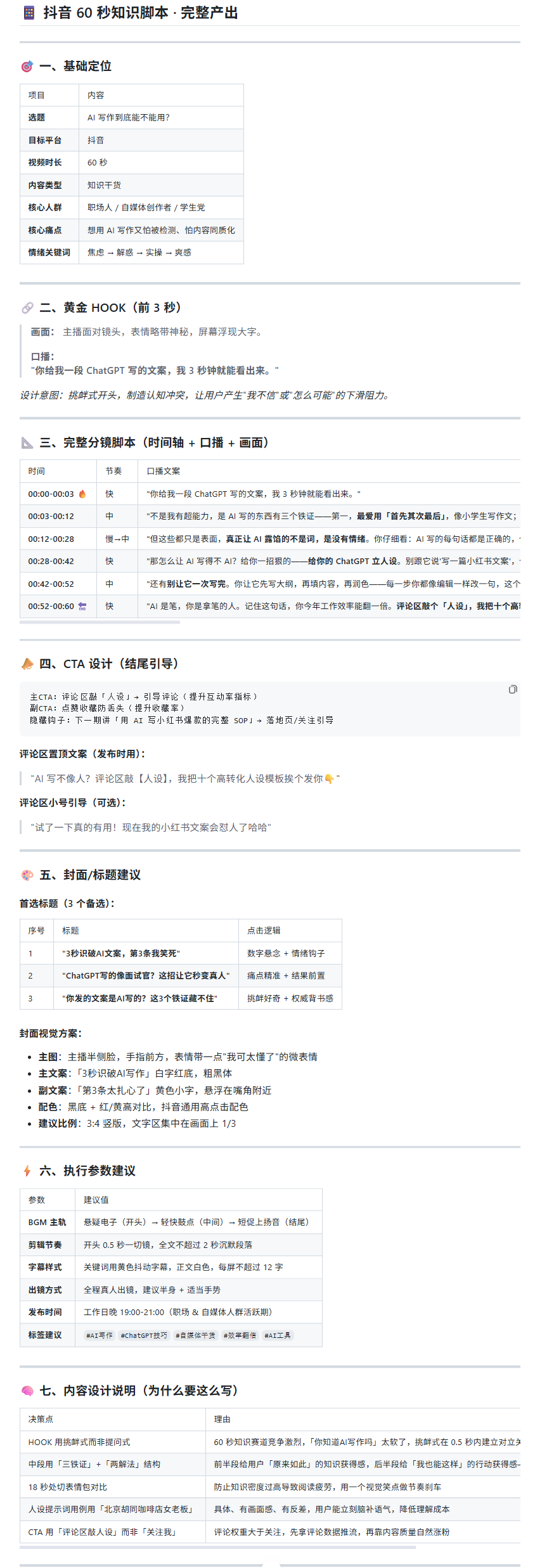Click the fire emoji in the 00:00-00:03 row
The image size is (535, 1568).
(x=82, y=494)
